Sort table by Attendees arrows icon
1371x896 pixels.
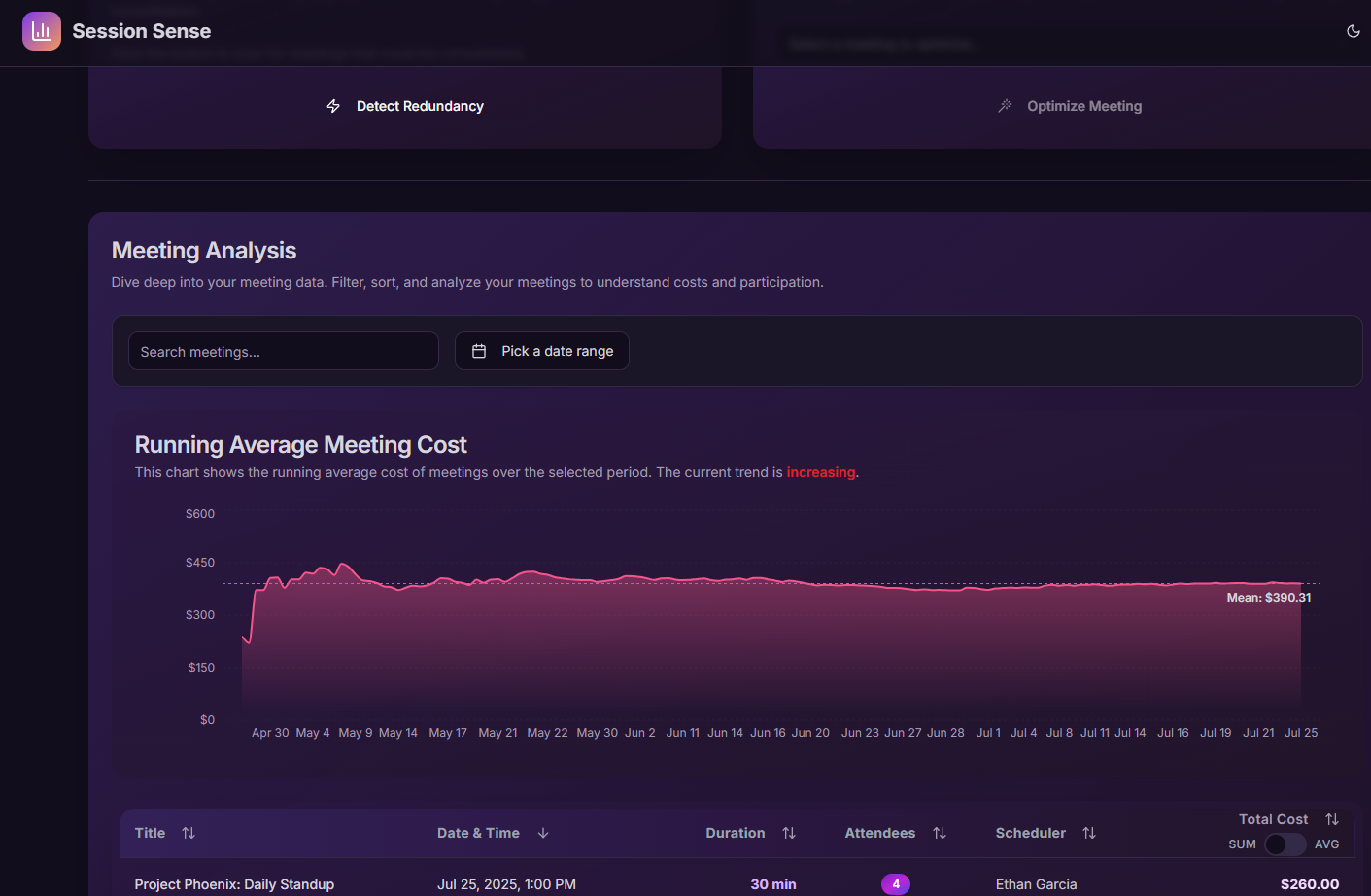[x=940, y=833]
